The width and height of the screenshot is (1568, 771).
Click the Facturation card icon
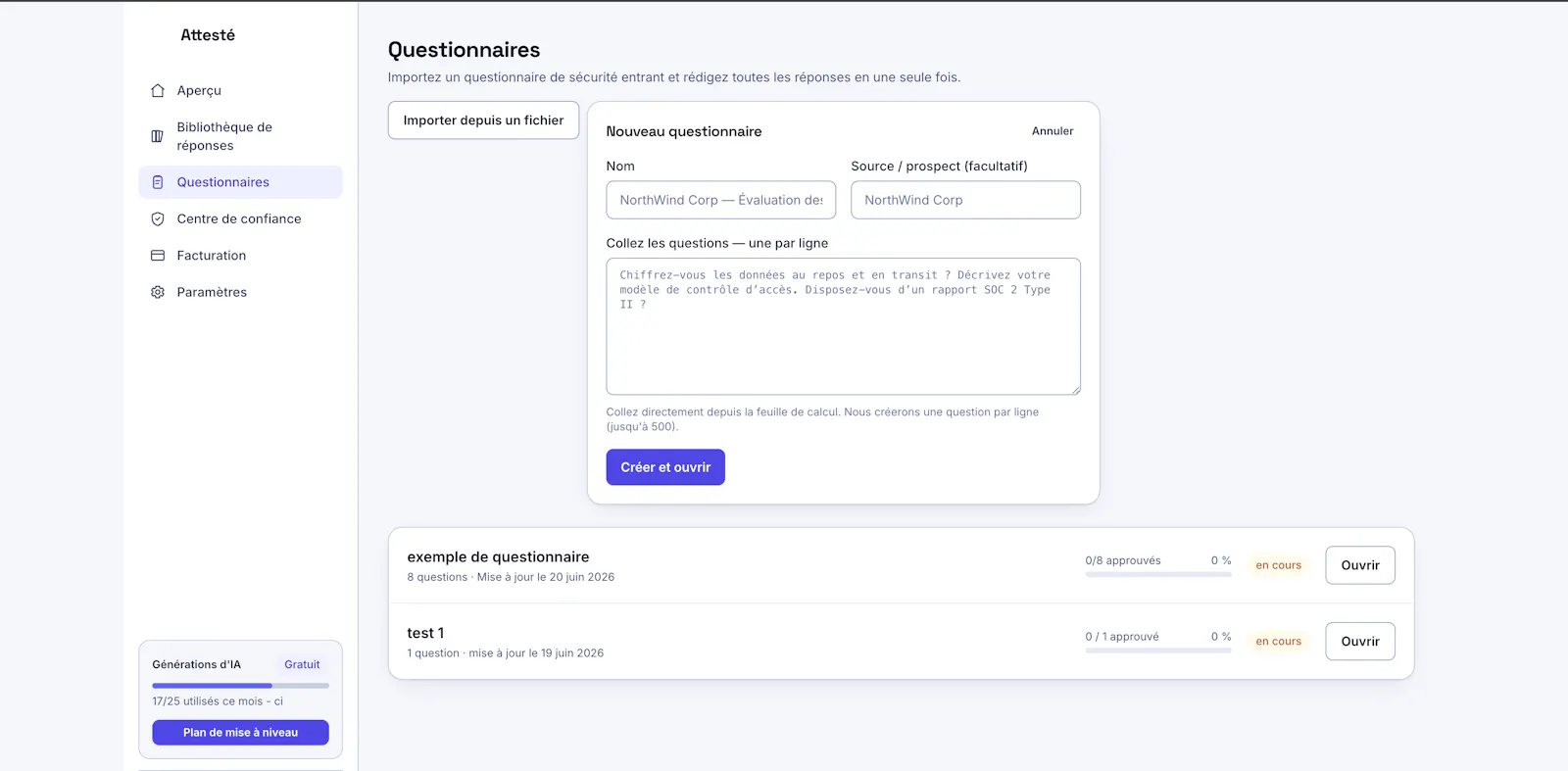(158, 256)
